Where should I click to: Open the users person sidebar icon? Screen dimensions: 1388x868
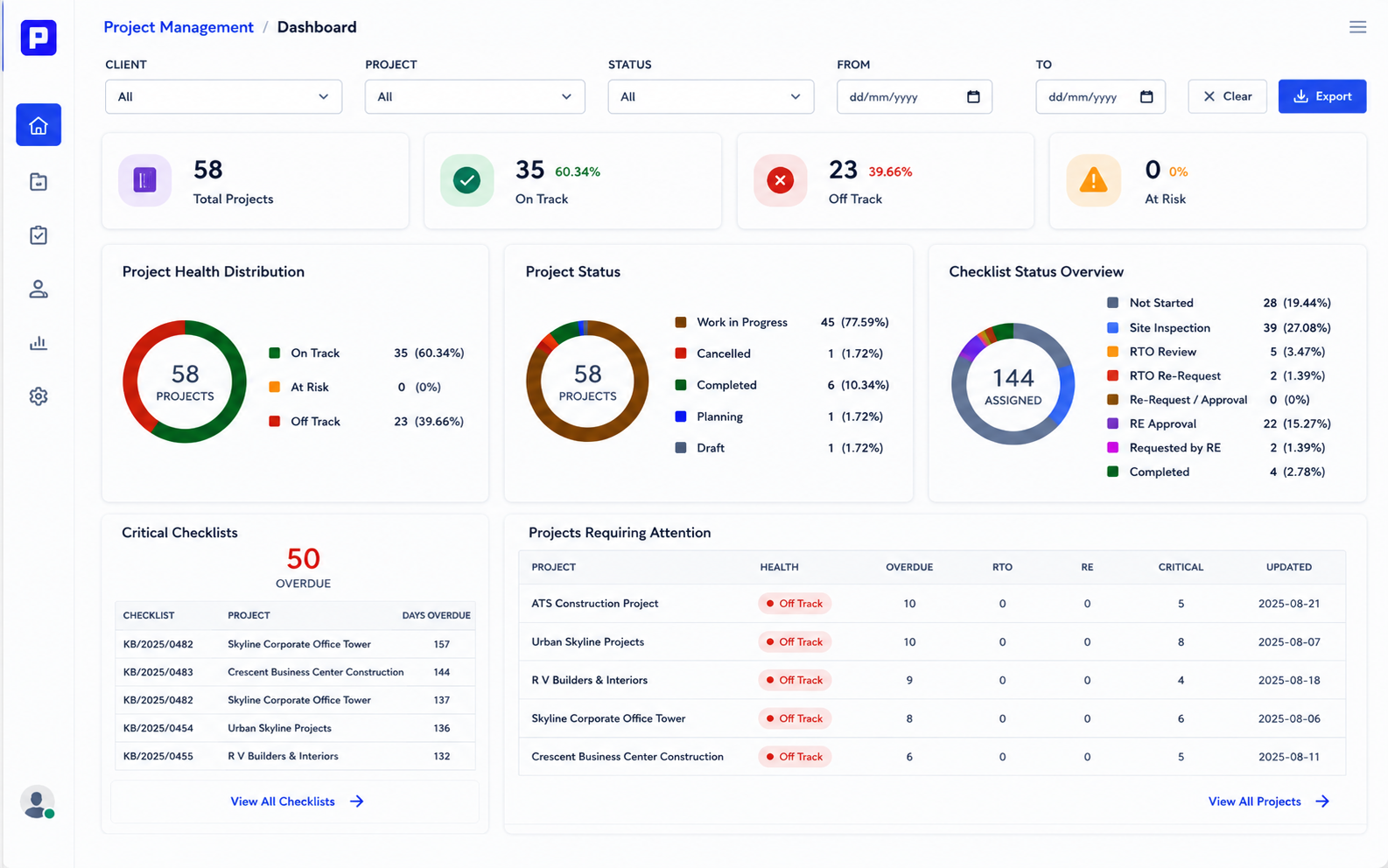point(39,289)
